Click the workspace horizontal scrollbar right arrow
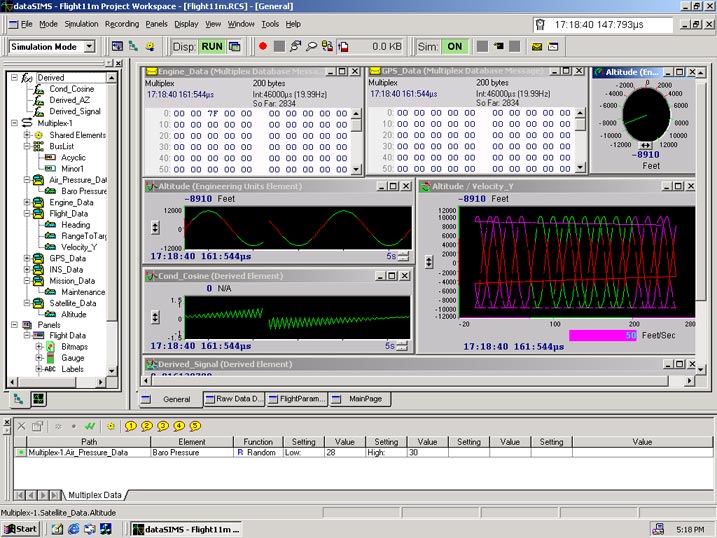This screenshot has height=538, width=717. (689, 380)
